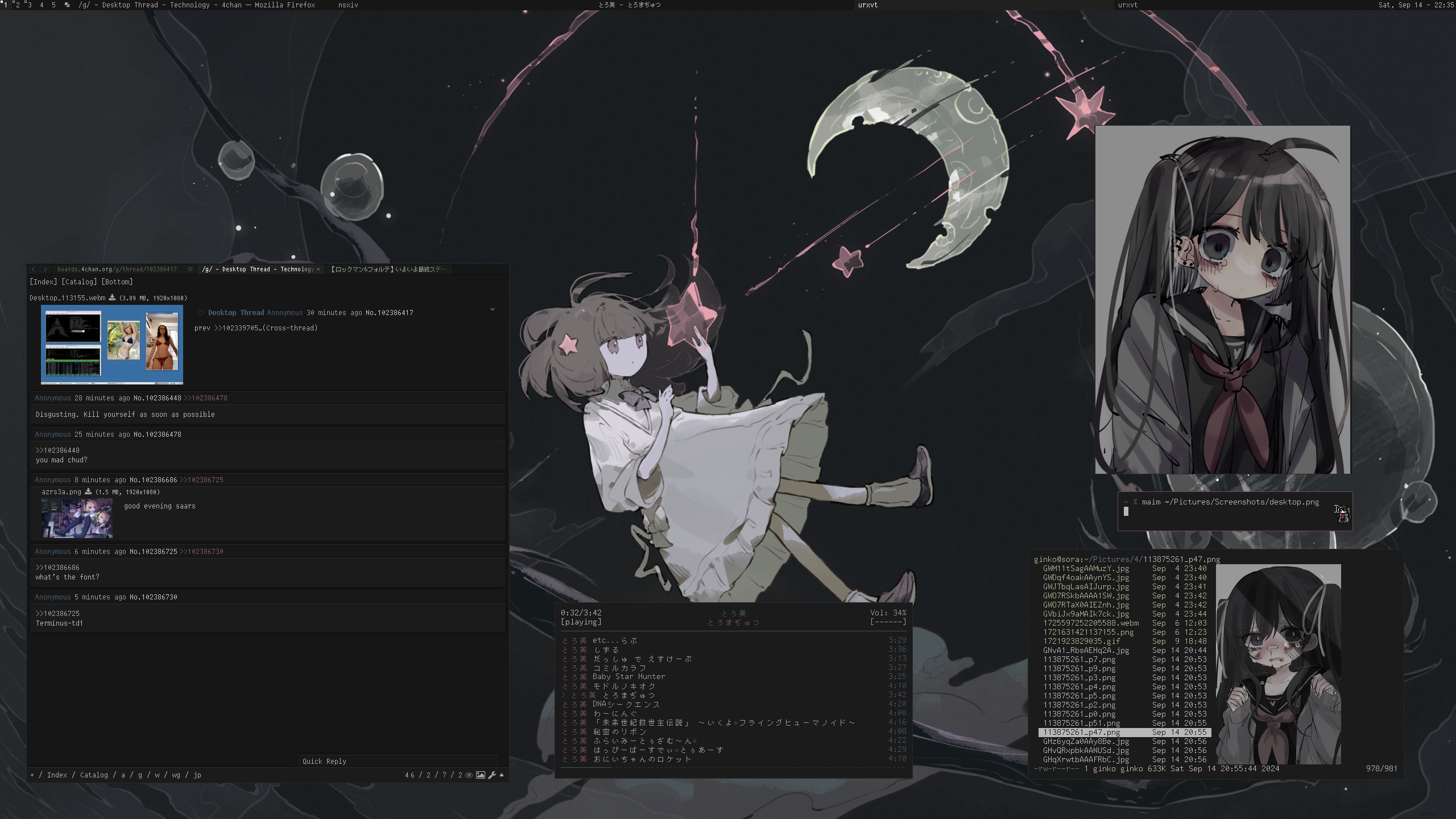The height and width of the screenshot is (819, 1456).
Task: Click quote link >>102386448 in reply
Action: tap(57, 450)
